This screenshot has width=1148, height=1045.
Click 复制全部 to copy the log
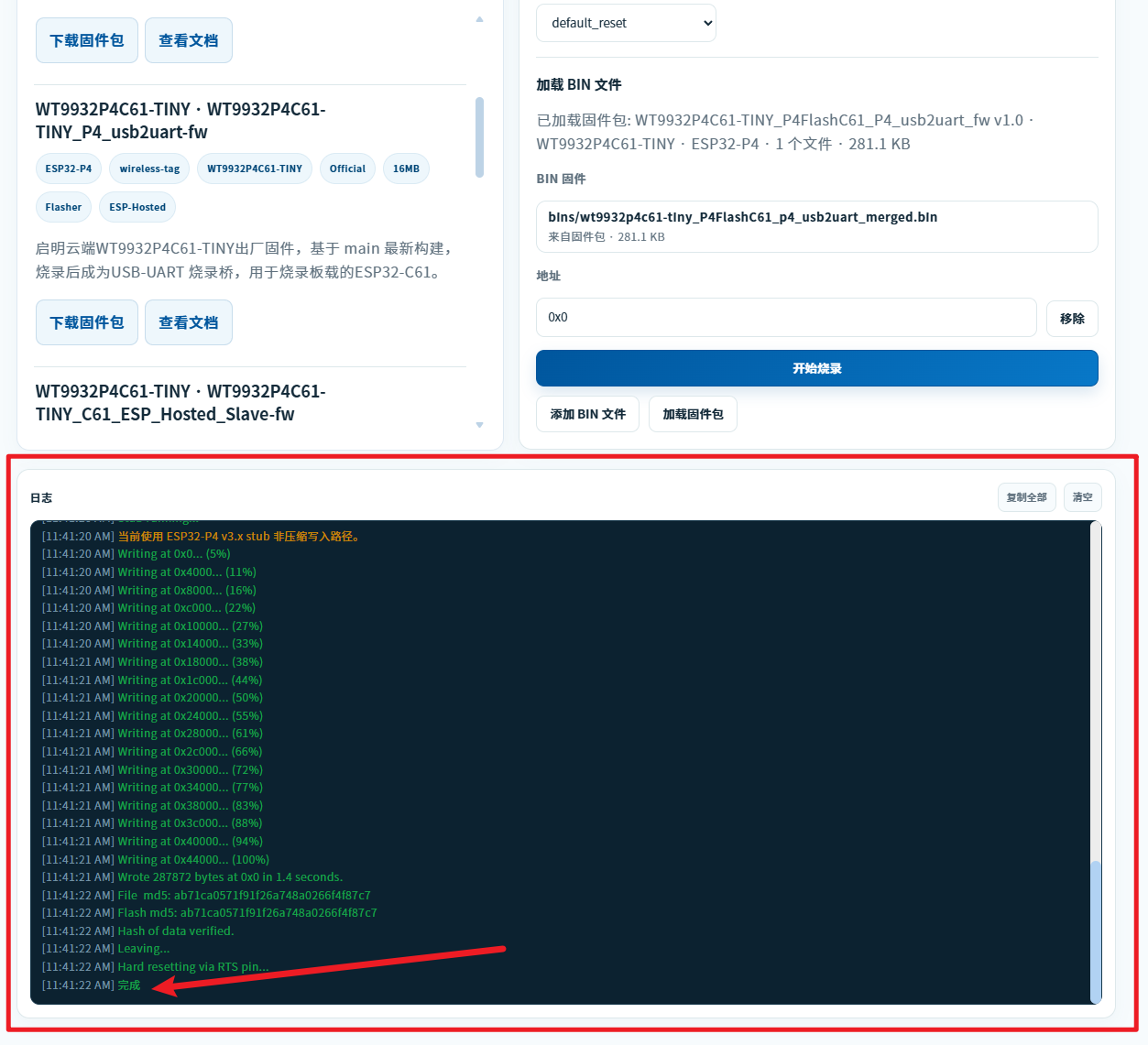coord(1026,497)
